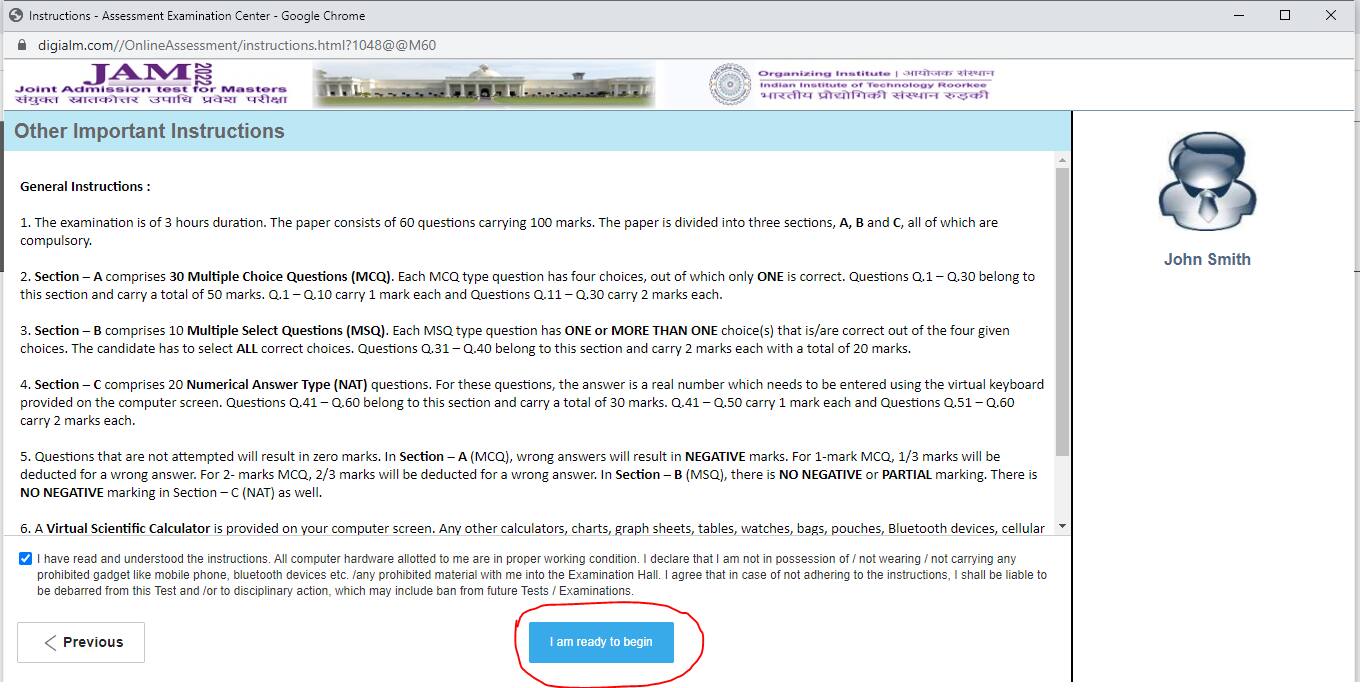
Task: Uncheck the instructions declaration checkbox
Action: pos(25,557)
